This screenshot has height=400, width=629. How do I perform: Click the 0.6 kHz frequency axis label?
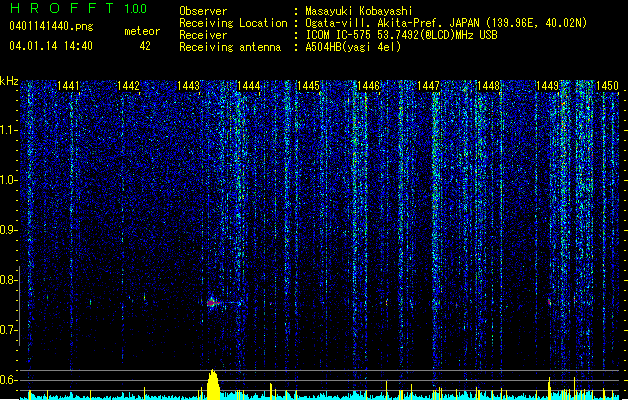[9, 380]
